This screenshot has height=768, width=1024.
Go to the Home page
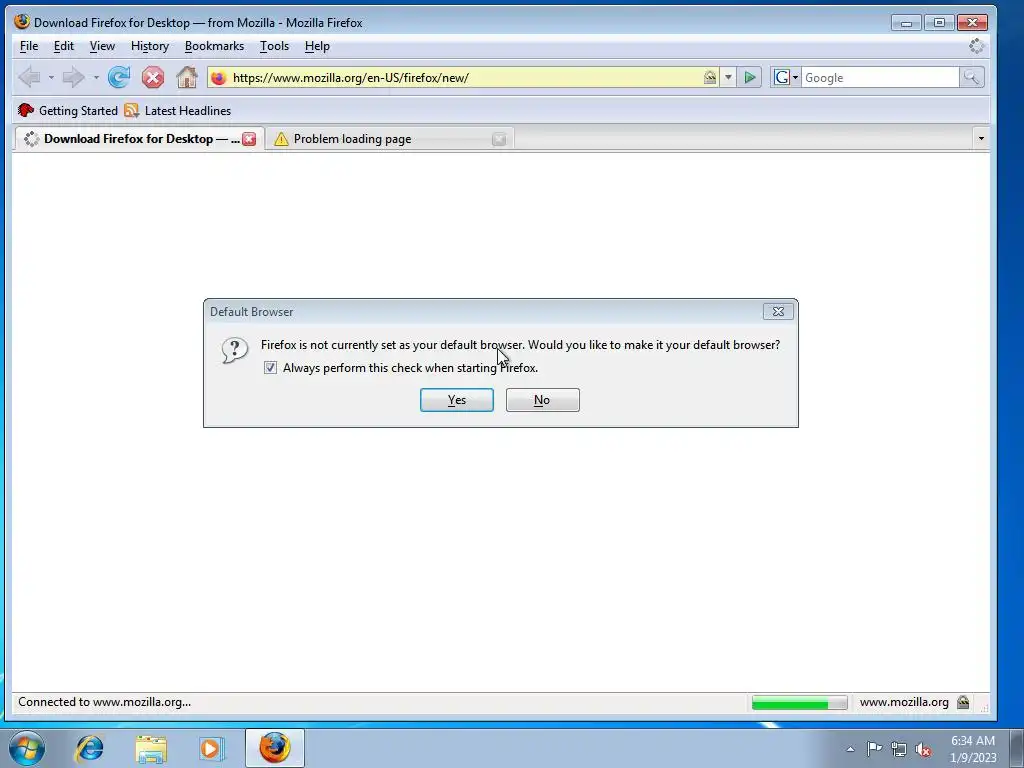click(187, 78)
